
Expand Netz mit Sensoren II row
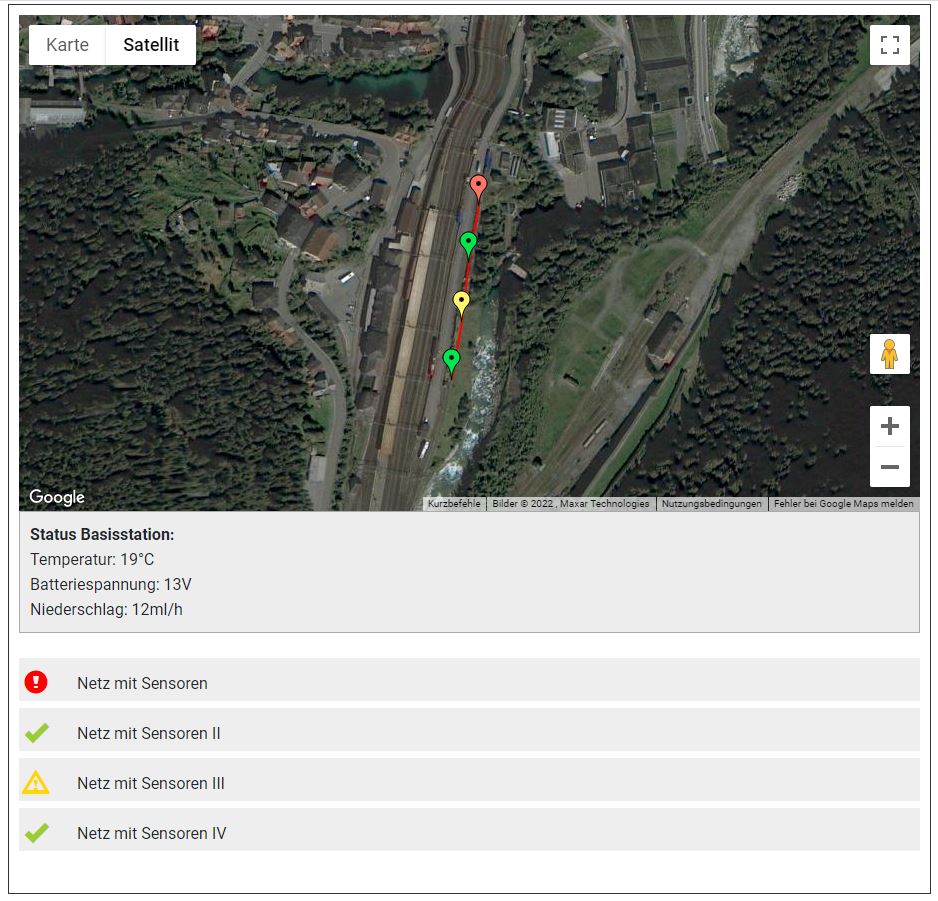(148, 733)
